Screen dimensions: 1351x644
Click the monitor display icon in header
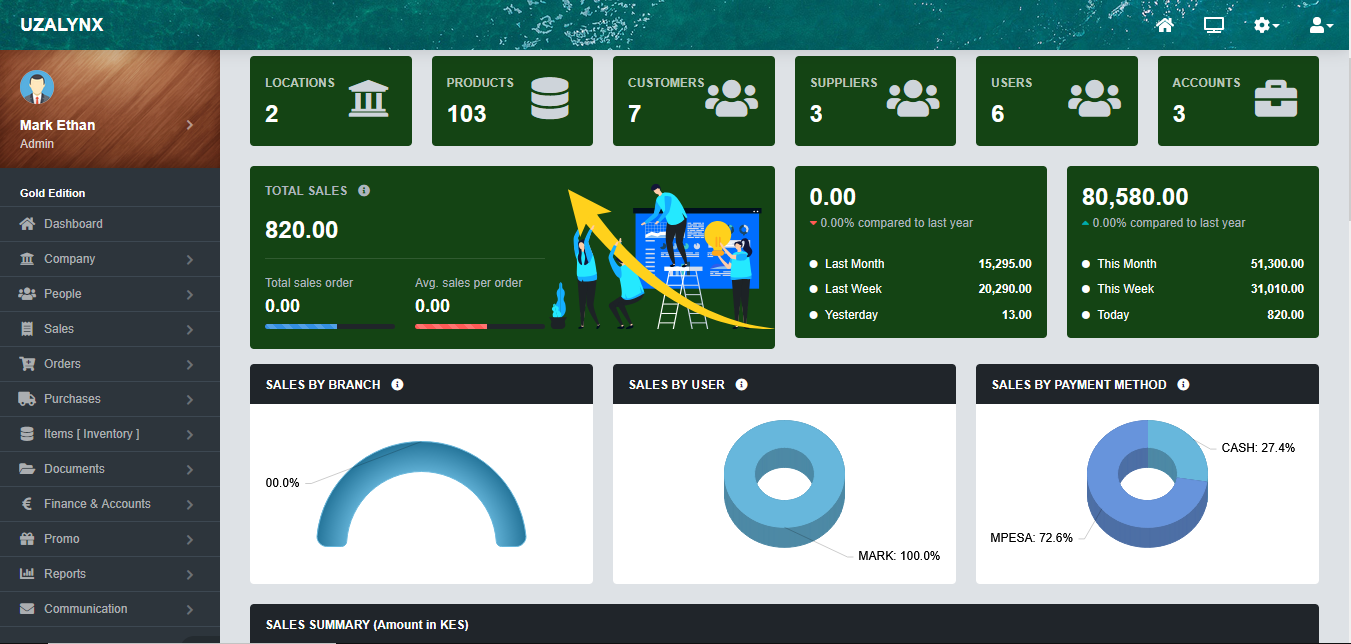point(1214,25)
